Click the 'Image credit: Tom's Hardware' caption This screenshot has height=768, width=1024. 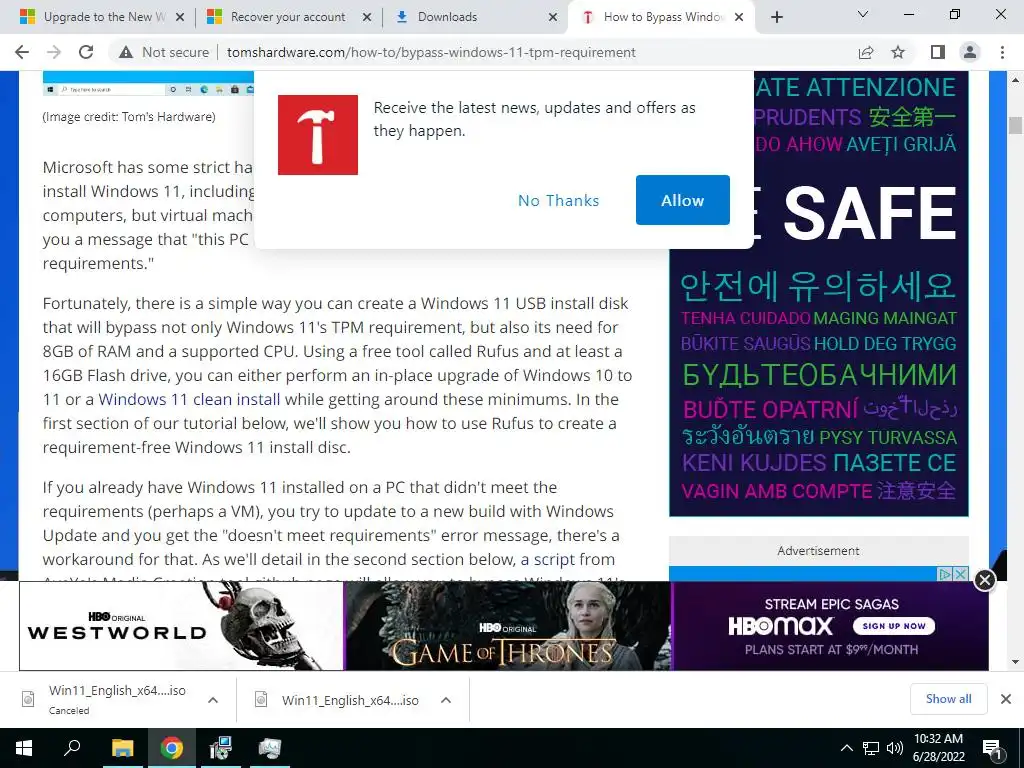click(x=129, y=116)
